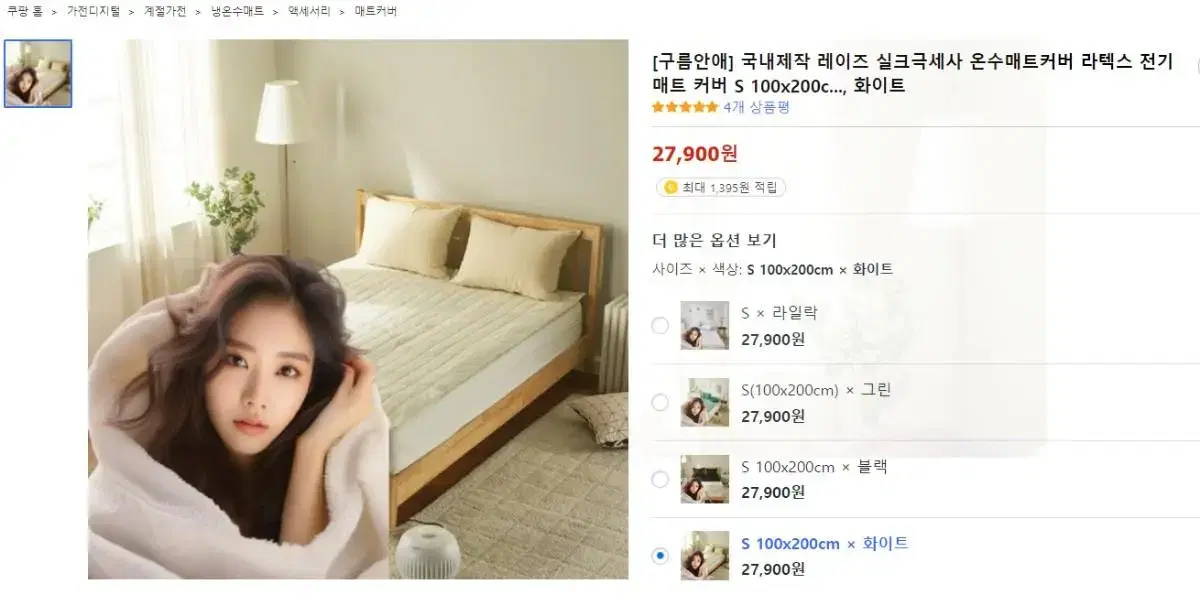Viewport: 1200px width, 605px height.
Task: Navigate to 냉온수매트 breadcrumb
Action: (237, 11)
